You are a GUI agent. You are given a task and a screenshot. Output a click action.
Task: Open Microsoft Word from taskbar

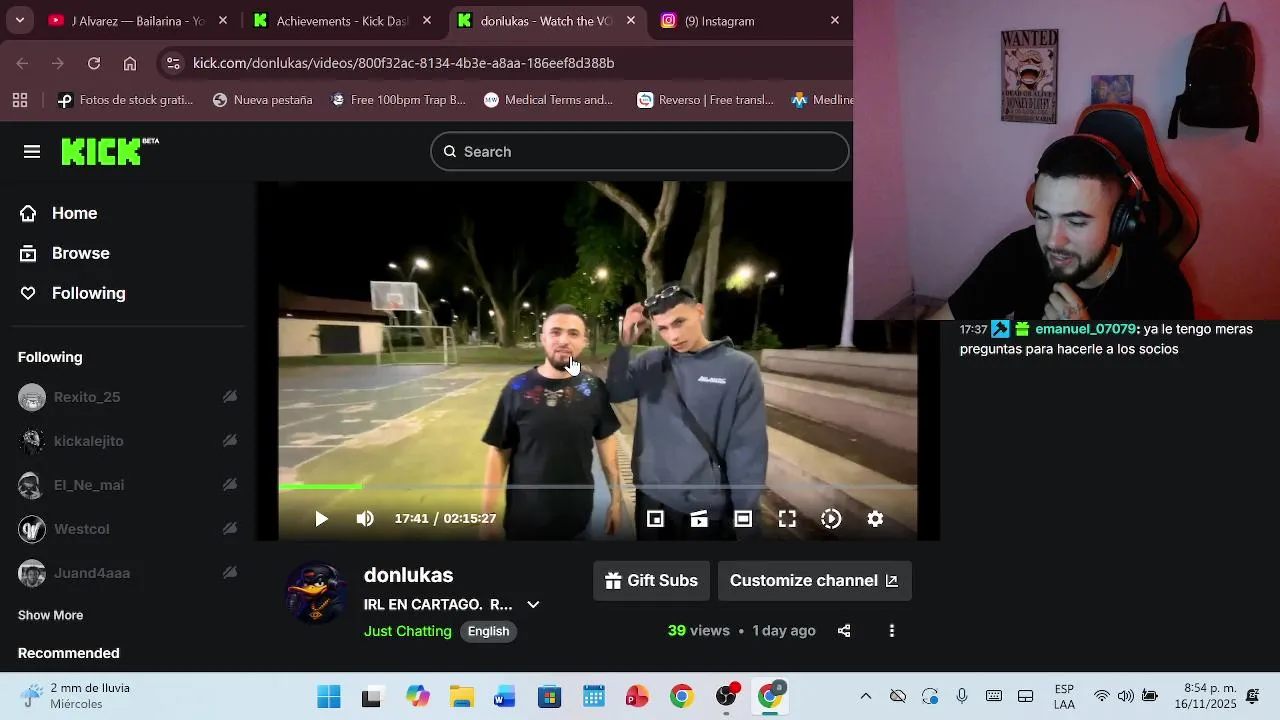(x=505, y=697)
